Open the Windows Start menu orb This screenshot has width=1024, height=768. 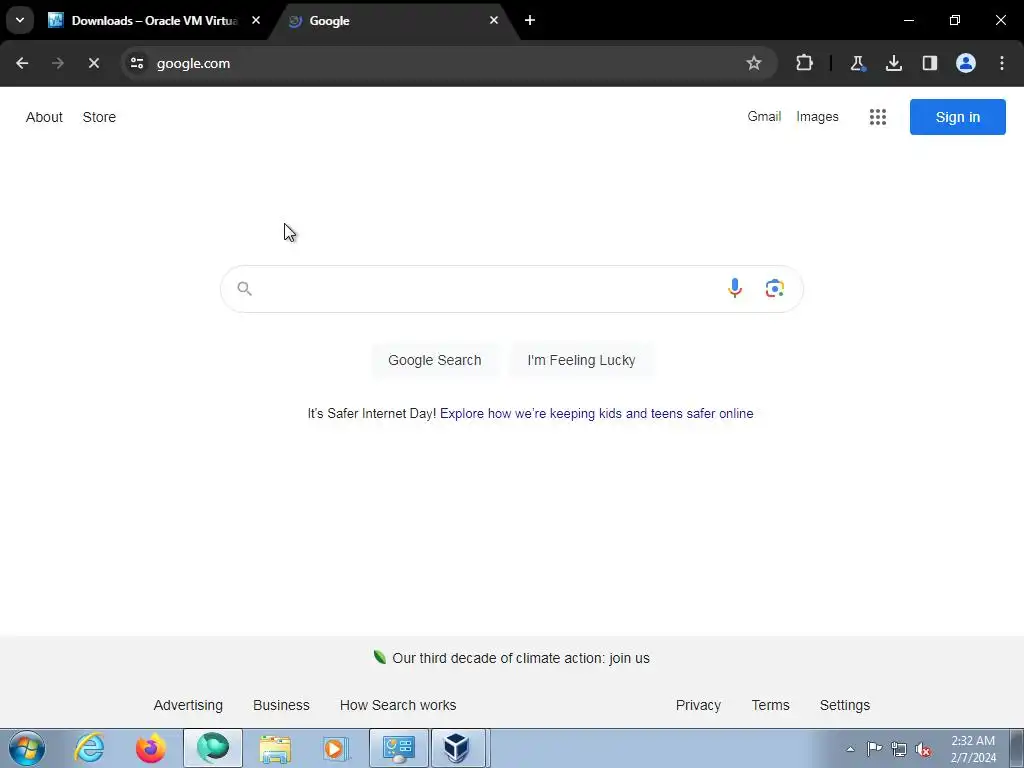pos(27,748)
